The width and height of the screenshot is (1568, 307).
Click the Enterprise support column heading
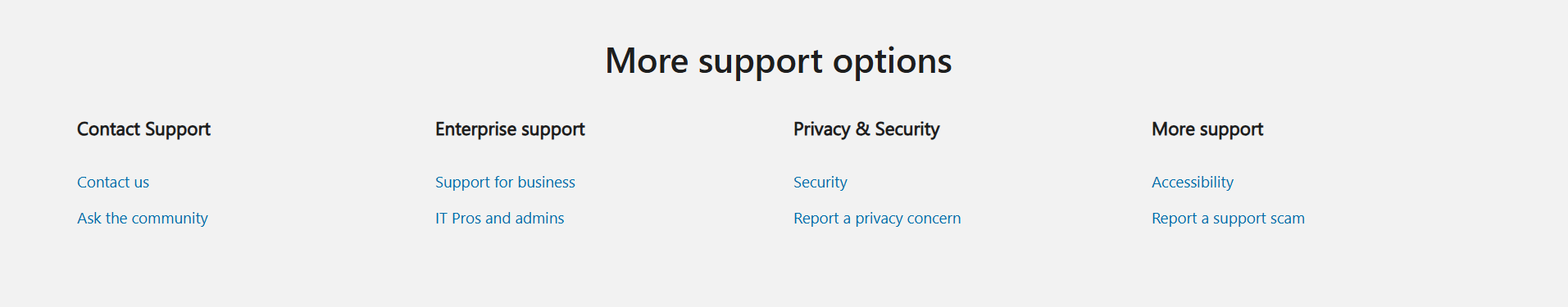[510, 129]
